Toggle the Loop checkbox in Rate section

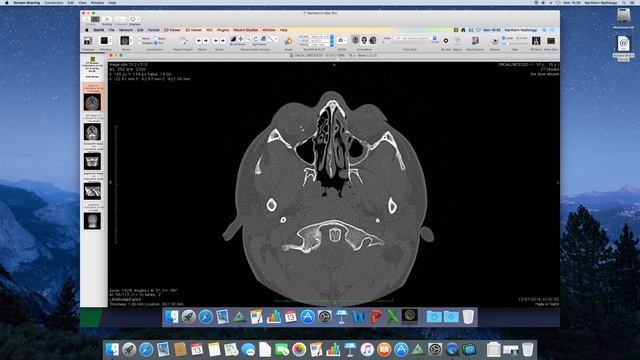pyautogui.click(x=503, y=38)
